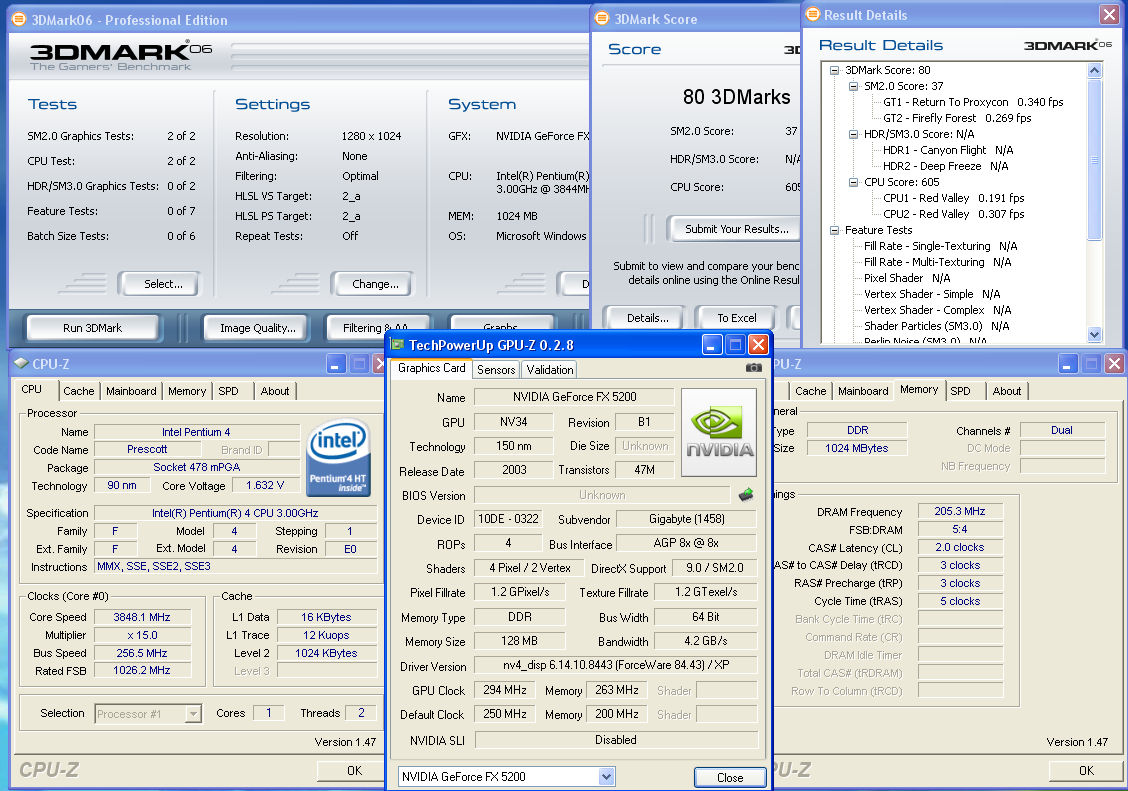The image size is (1128, 791).
Task: Click the Details... button in 3DMark Score
Action: coord(647,318)
